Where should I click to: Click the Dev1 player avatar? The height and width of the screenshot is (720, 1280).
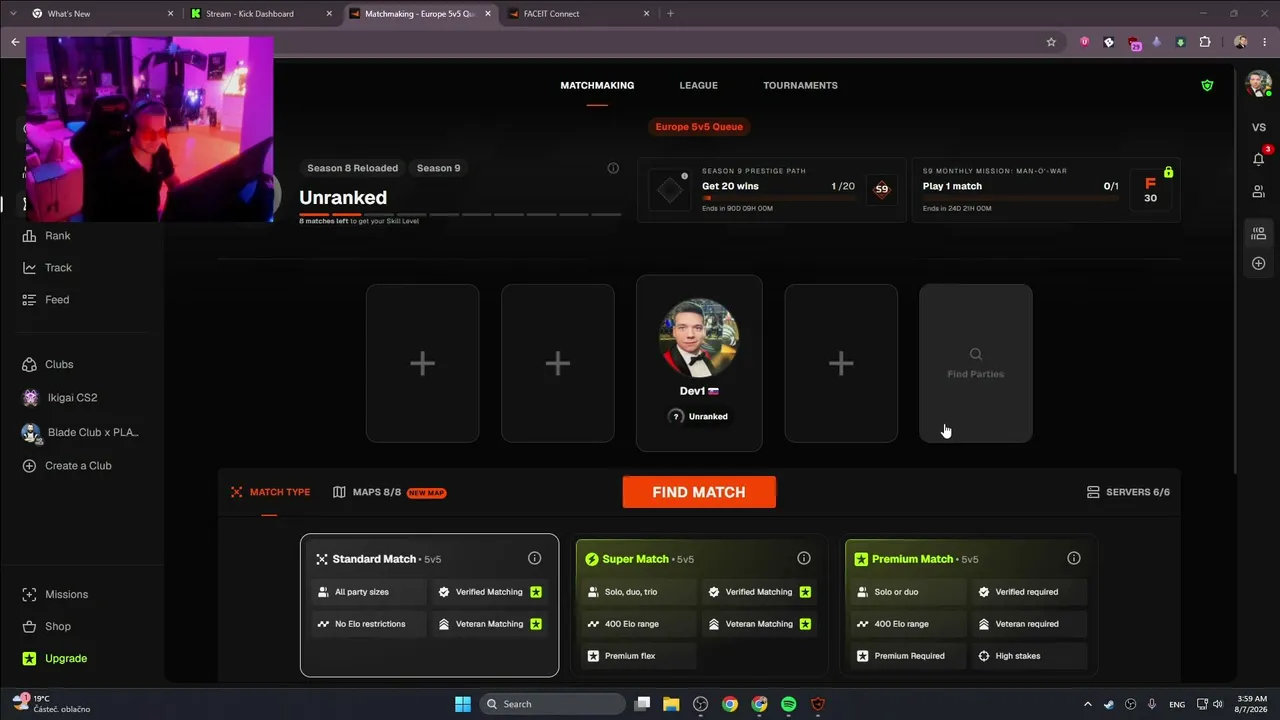coord(699,338)
